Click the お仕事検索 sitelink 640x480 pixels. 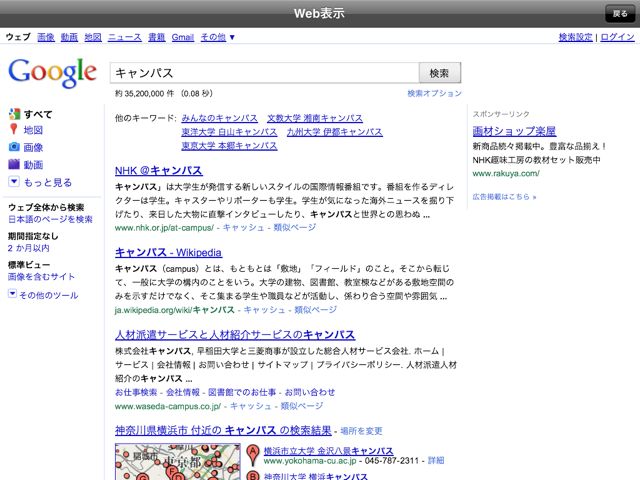pyautogui.click(x=136, y=392)
